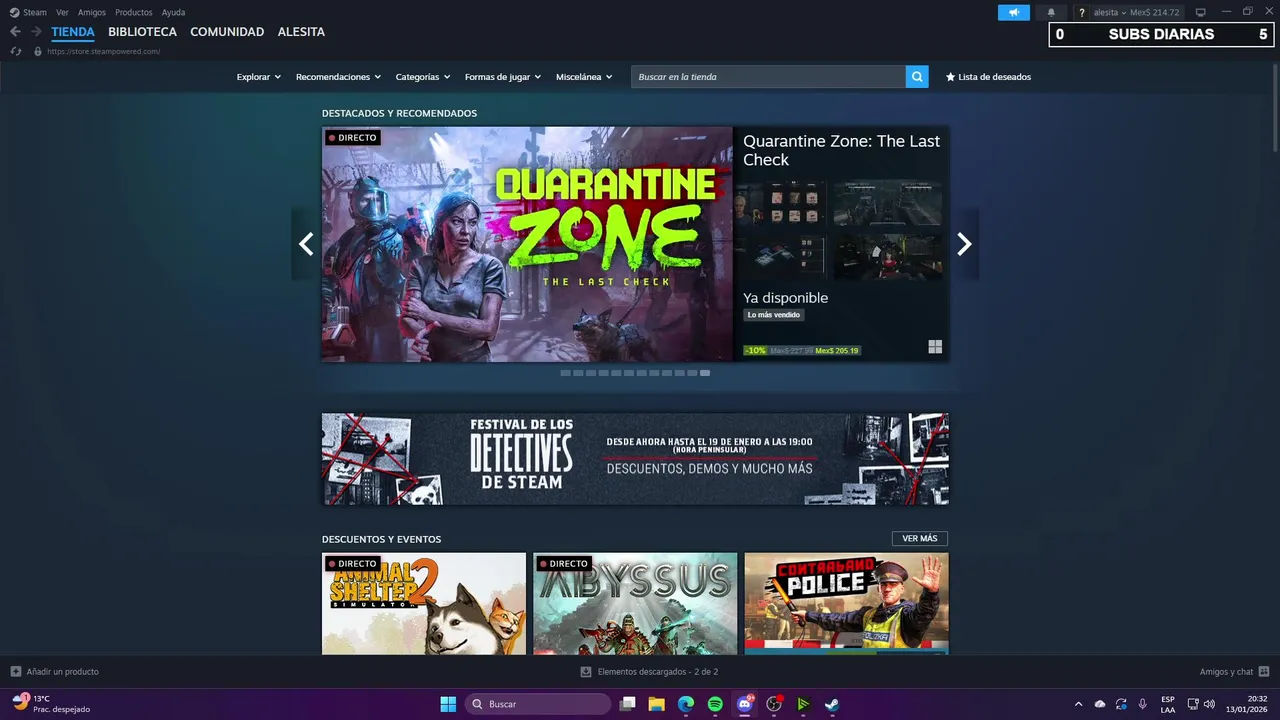Screen dimensions: 1280x720
Task: Switch to the TIENDA tab
Action: point(73,32)
